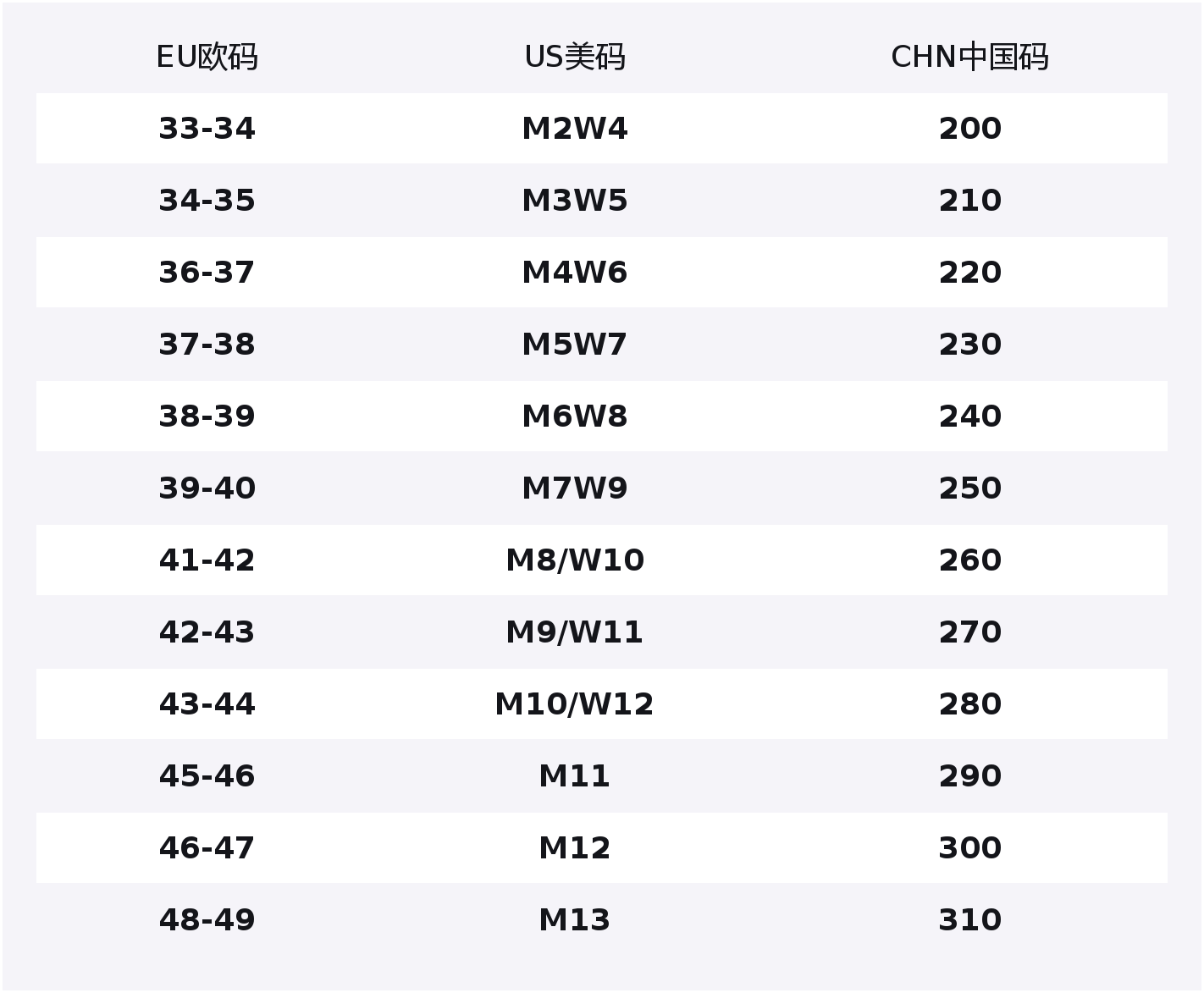
Task: Select the M10/W12 US size cell
Action: point(575,704)
